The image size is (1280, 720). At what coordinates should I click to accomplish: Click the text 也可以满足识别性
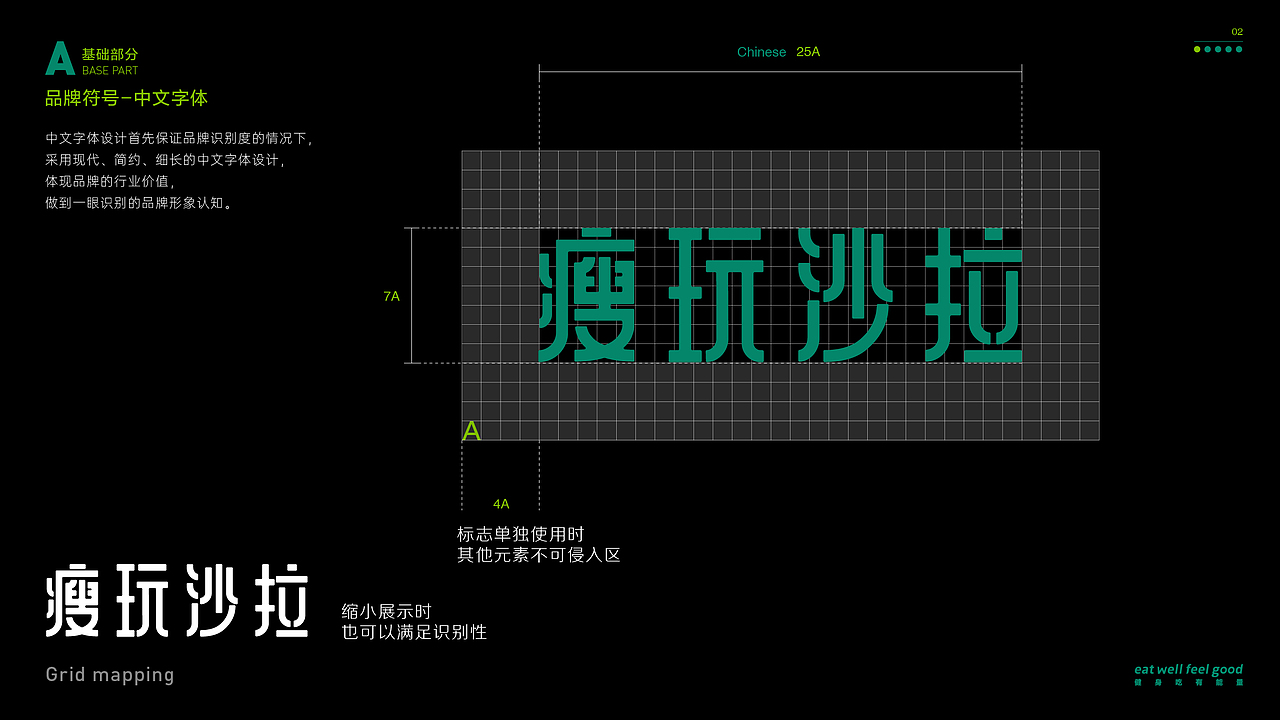(414, 631)
